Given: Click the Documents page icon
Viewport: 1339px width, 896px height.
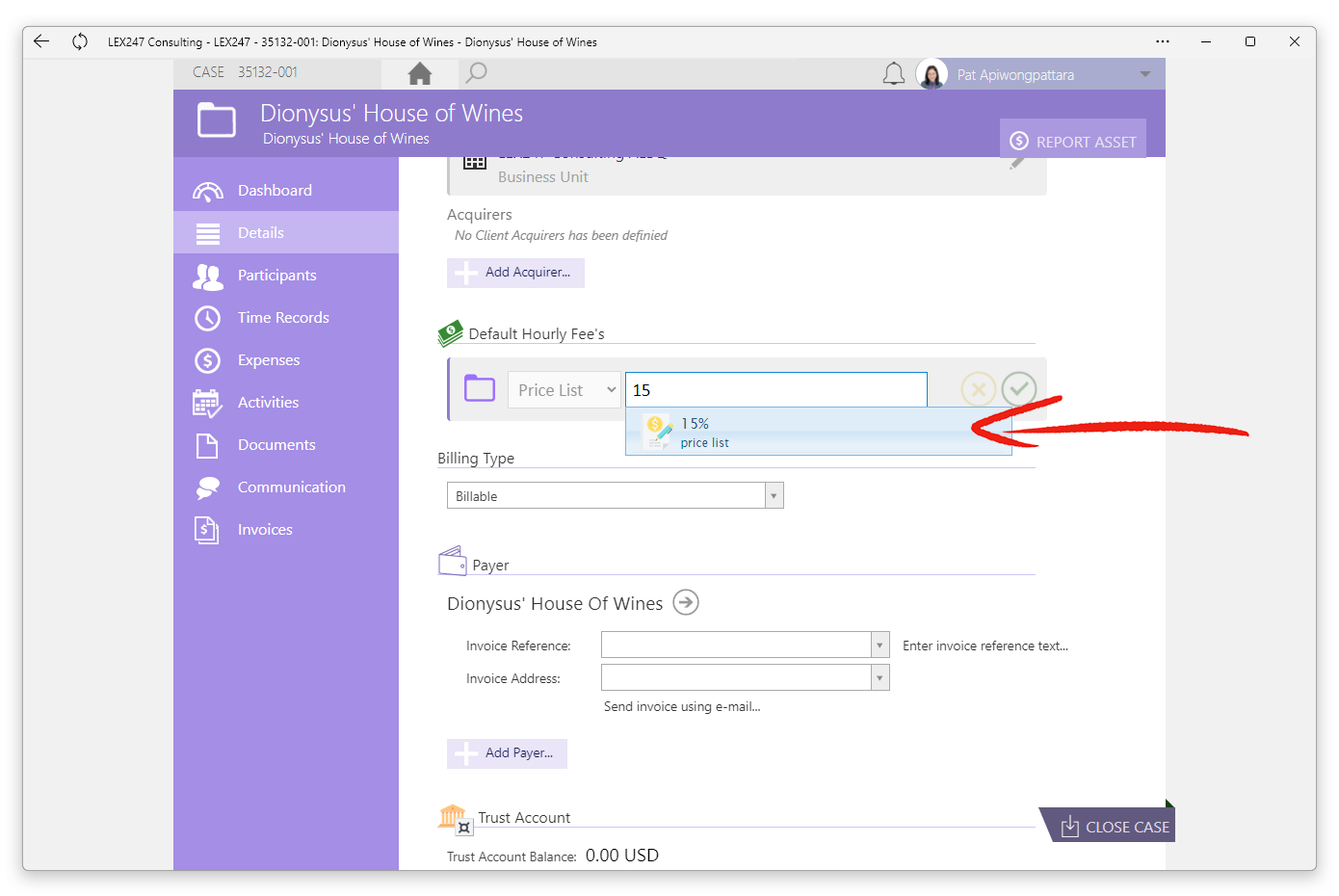Looking at the screenshot, I should (207, 445).
